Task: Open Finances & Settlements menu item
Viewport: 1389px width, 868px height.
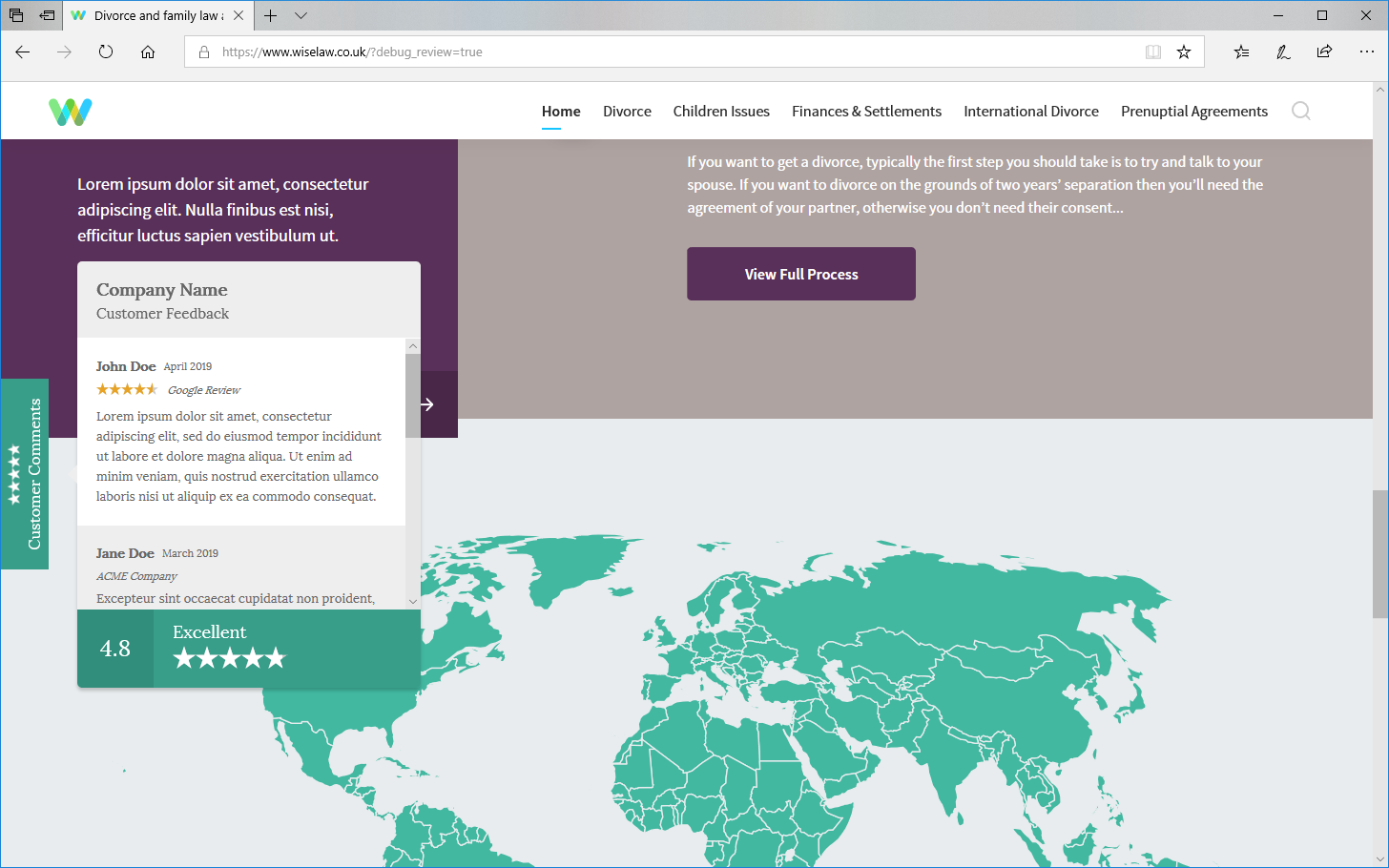Action: (866, 112)
